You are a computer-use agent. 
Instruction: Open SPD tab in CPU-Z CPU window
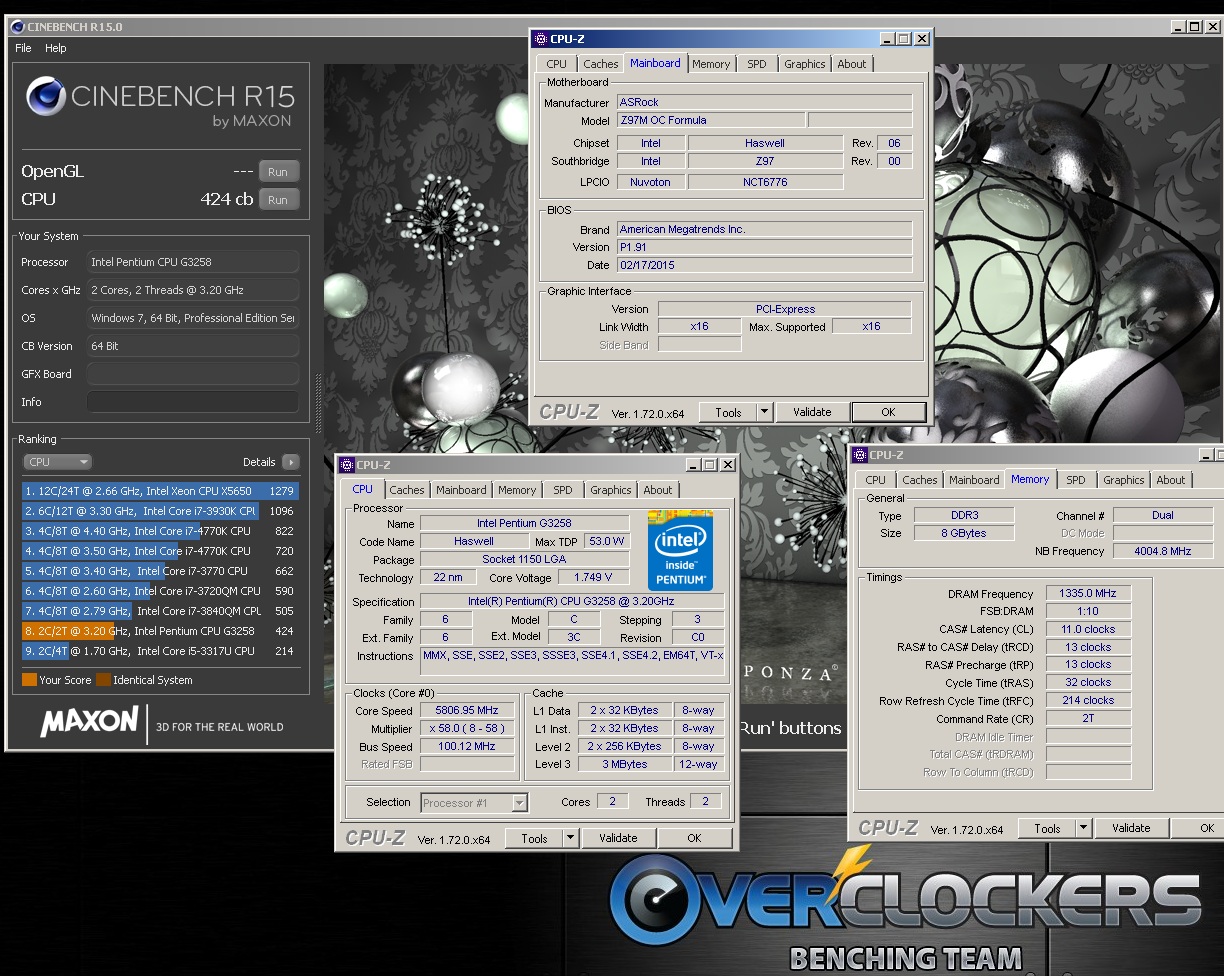(x=563, y=490)
